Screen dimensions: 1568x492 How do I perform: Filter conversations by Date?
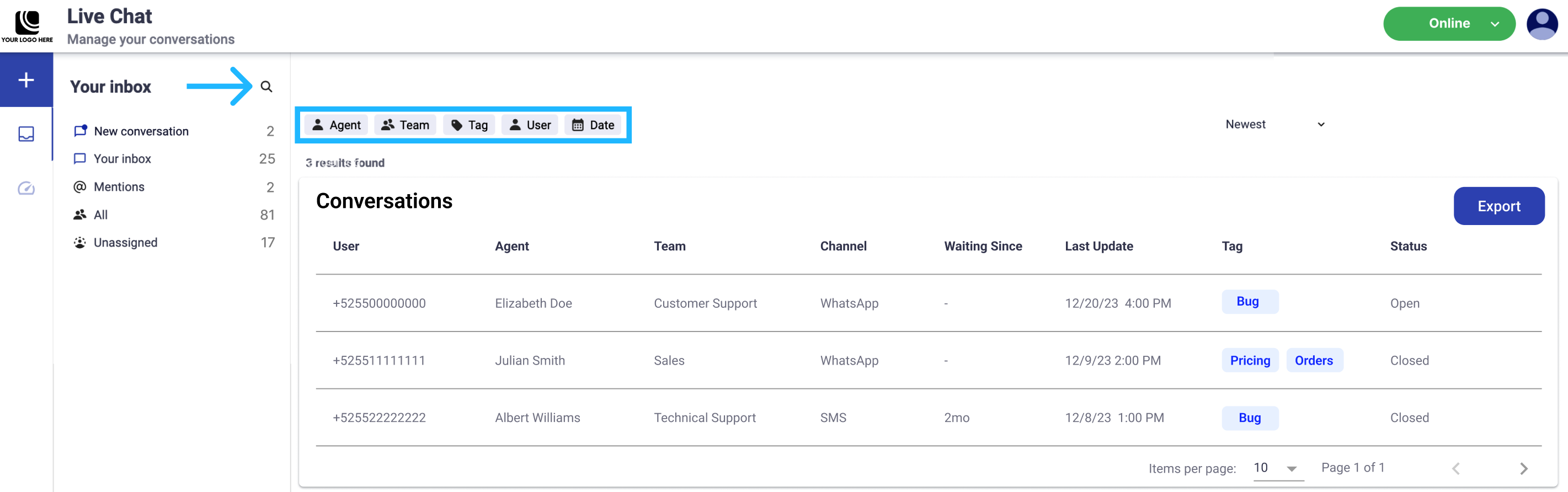593,125
